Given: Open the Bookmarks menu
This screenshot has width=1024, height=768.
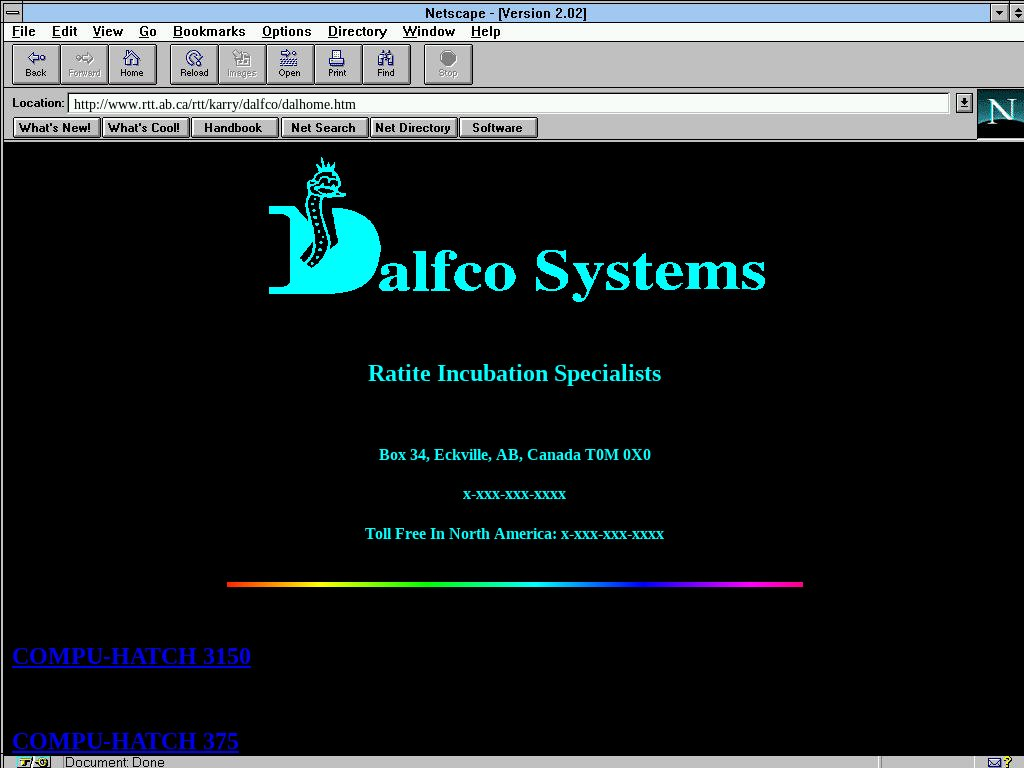Looking at the screenshot, I should (x=209, y=32).
